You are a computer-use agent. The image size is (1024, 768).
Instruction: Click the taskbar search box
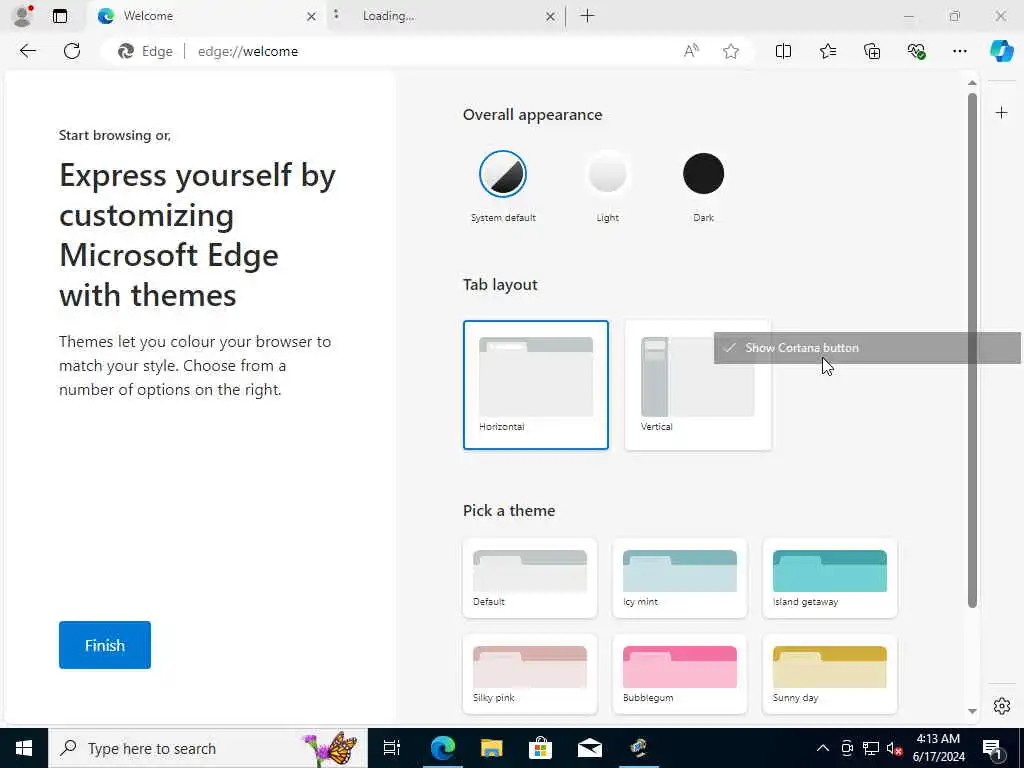tap(208, 748)
